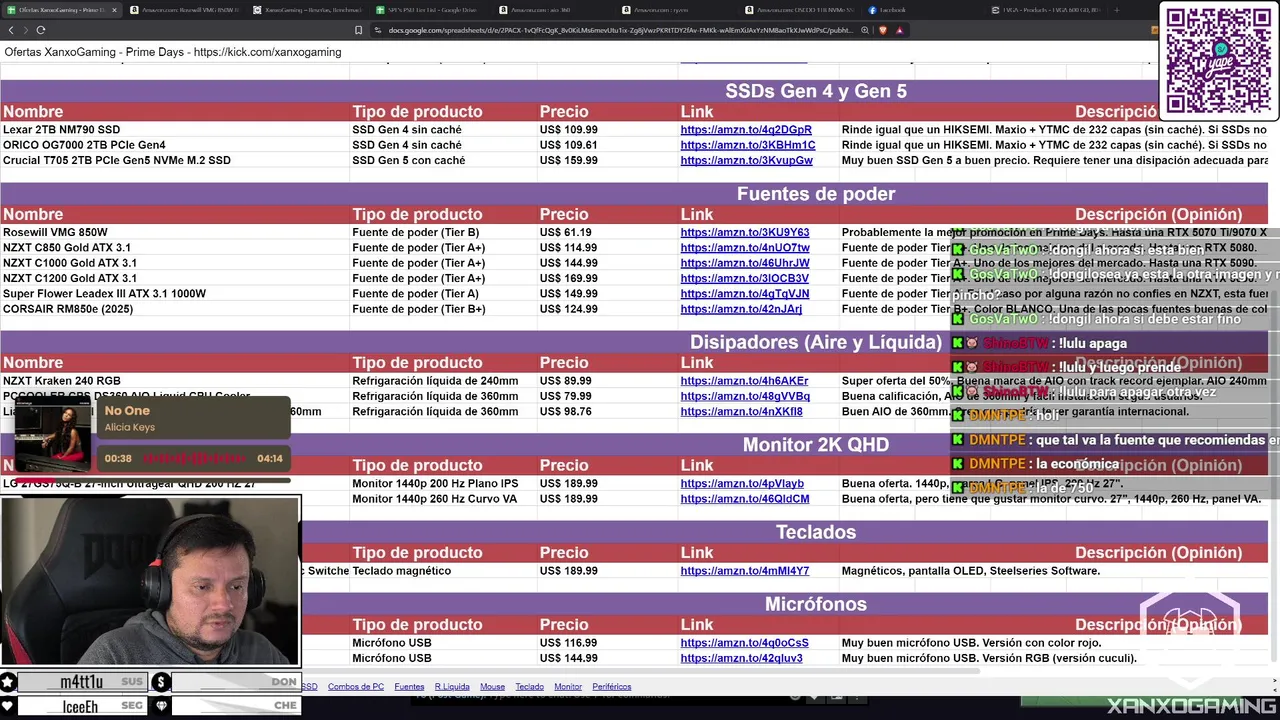Select the cell ORICO OG7000 2TB PCIe Gen4

coord(84,145)
